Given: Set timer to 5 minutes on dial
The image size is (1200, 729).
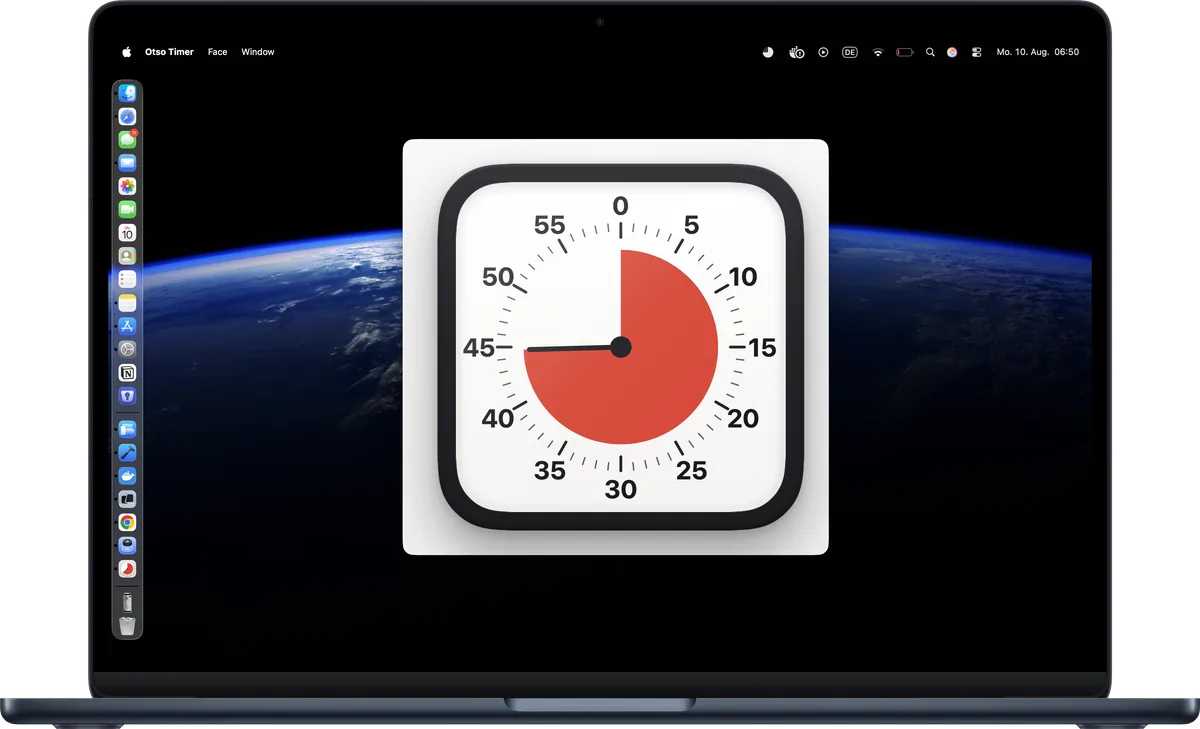Looking at the screenshot, I should [x=691, y=225].
